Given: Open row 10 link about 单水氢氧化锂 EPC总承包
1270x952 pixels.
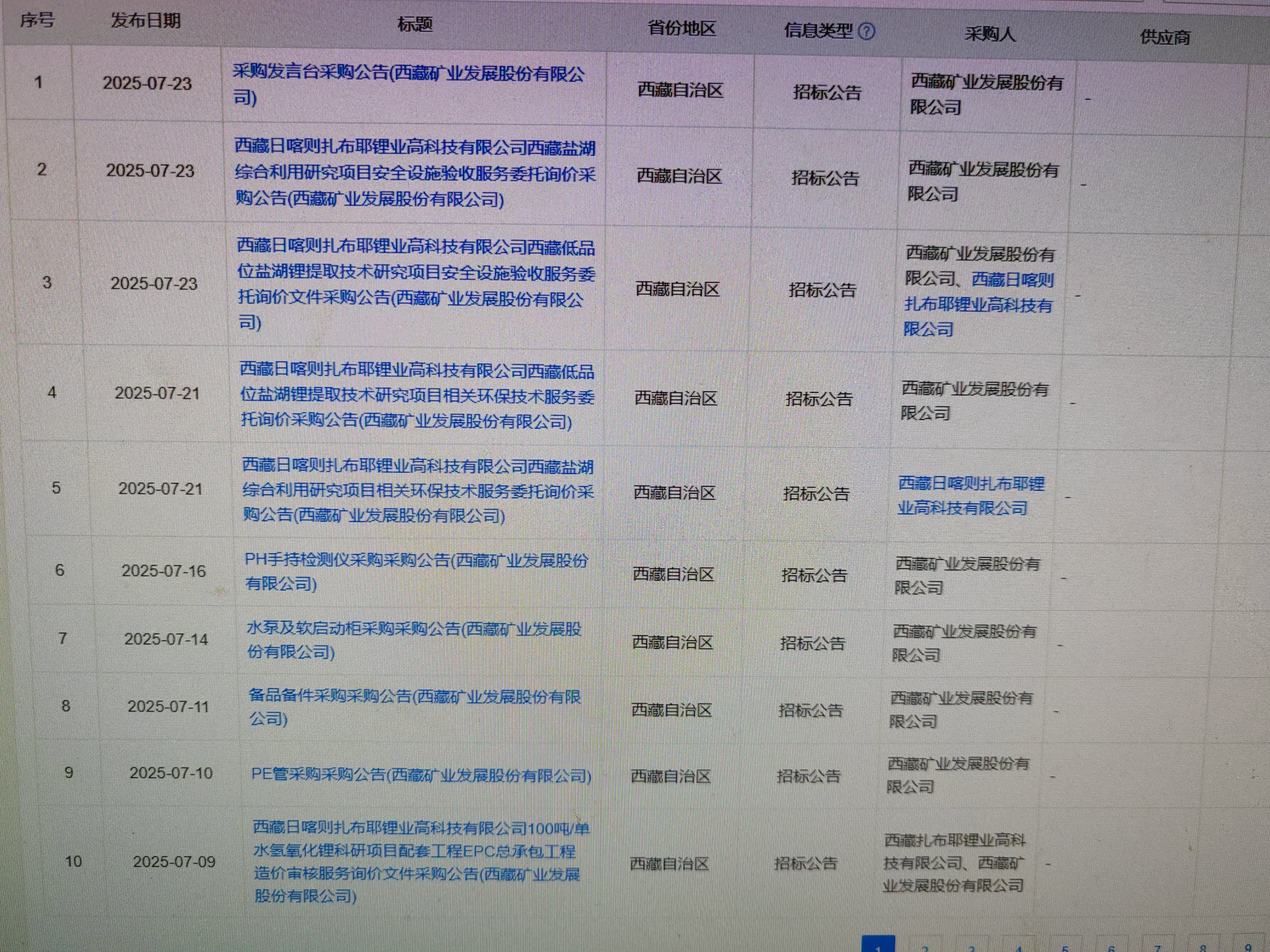Looking at the screenshot, I should click(421, 862).
